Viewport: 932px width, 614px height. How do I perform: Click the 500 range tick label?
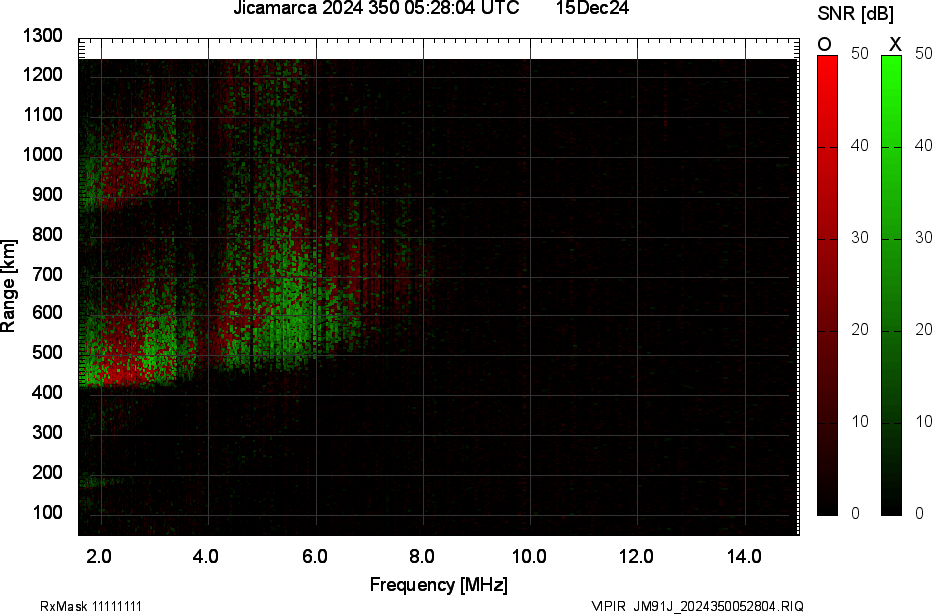point(48,352)
